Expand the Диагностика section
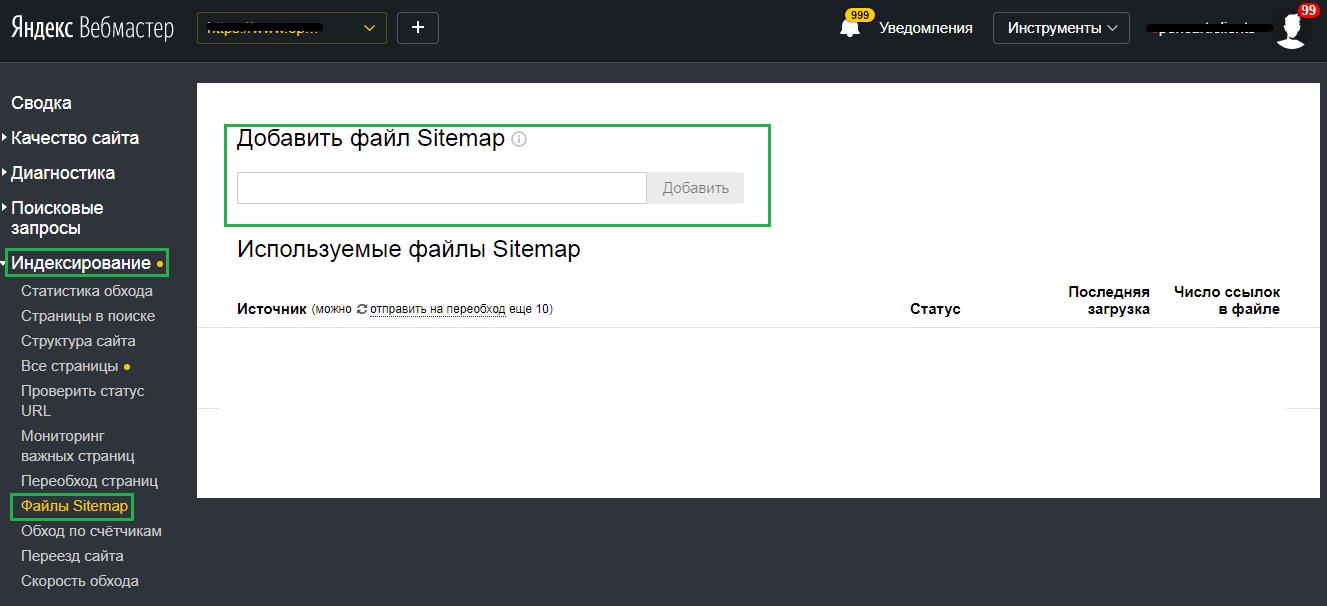The height and width of the screenshot is (606, 1327). 63,173
